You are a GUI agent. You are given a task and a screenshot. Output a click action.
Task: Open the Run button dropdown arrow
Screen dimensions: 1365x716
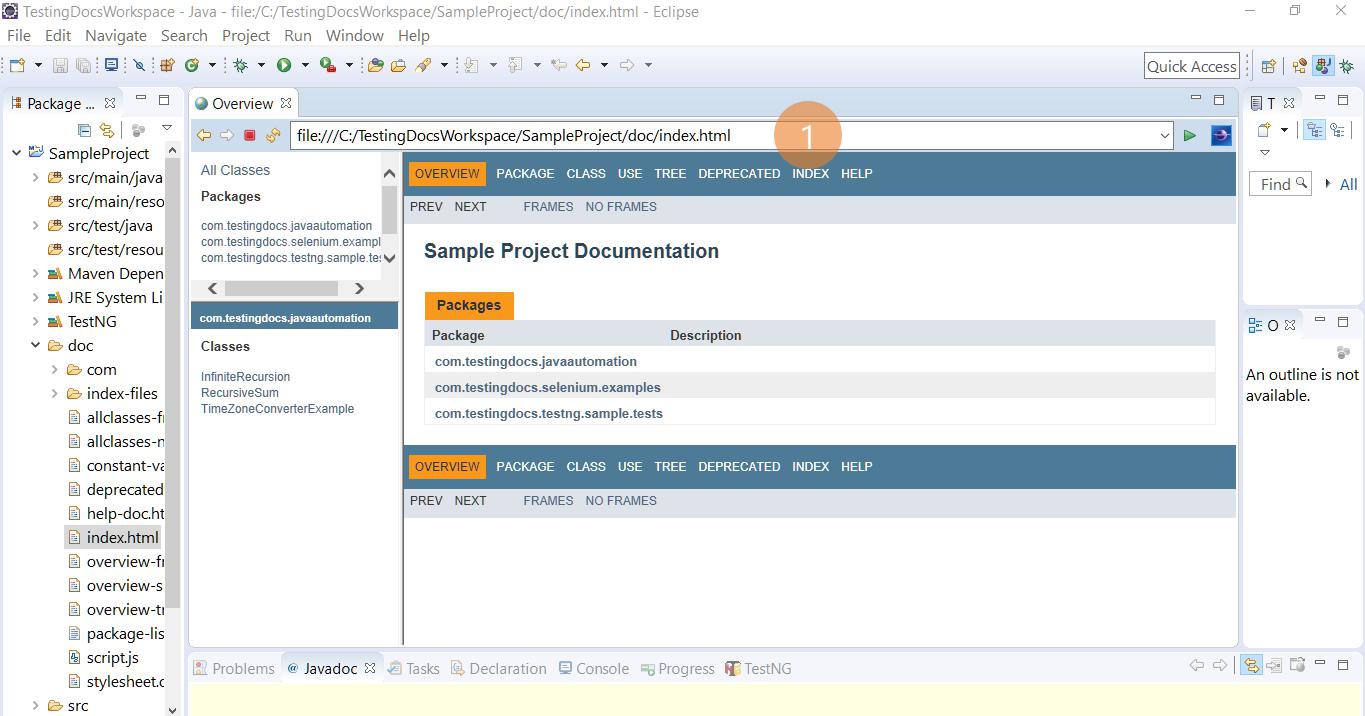(x=305, y=65)
